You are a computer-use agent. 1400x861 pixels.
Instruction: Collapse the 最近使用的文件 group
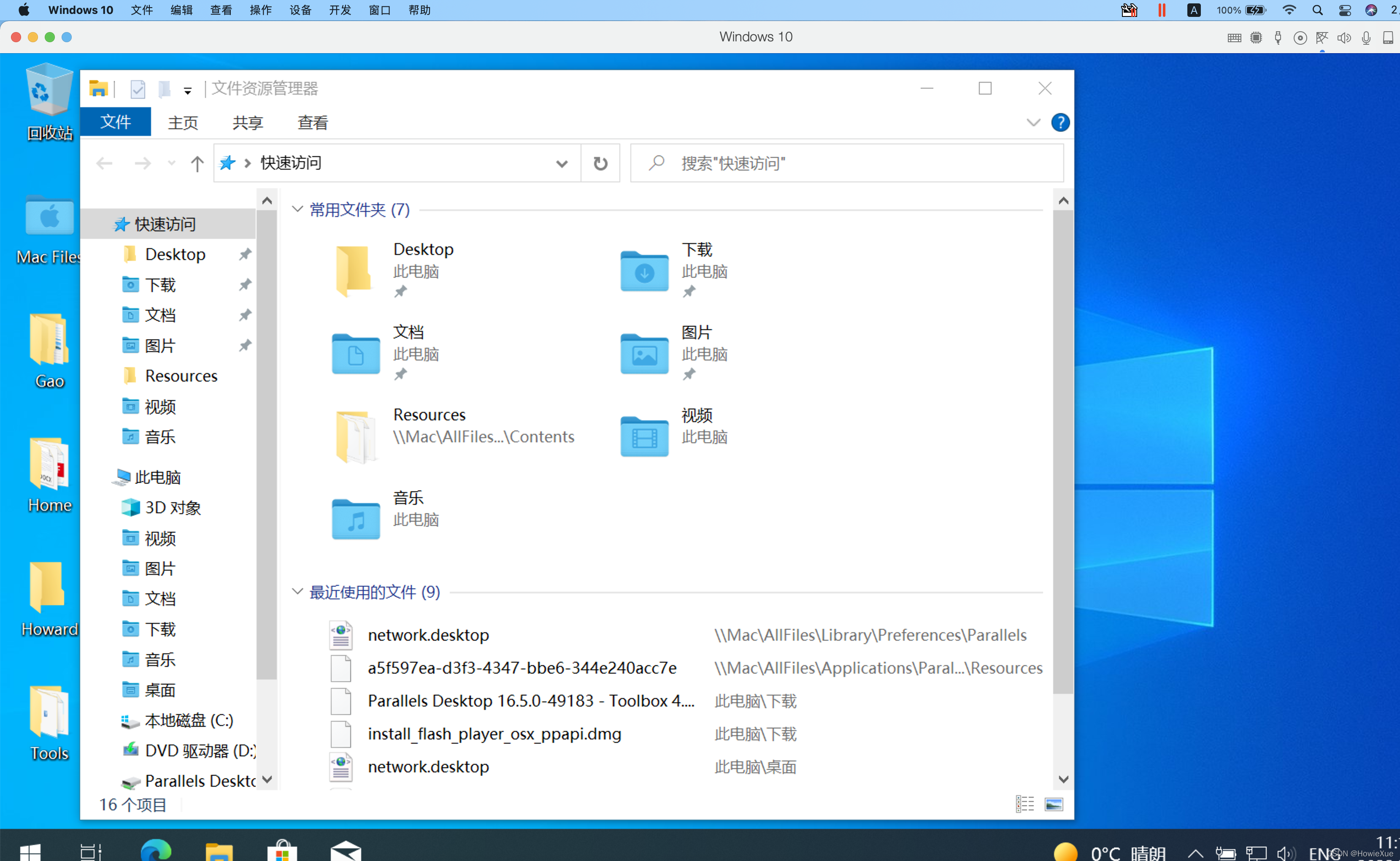click(297, 591)
